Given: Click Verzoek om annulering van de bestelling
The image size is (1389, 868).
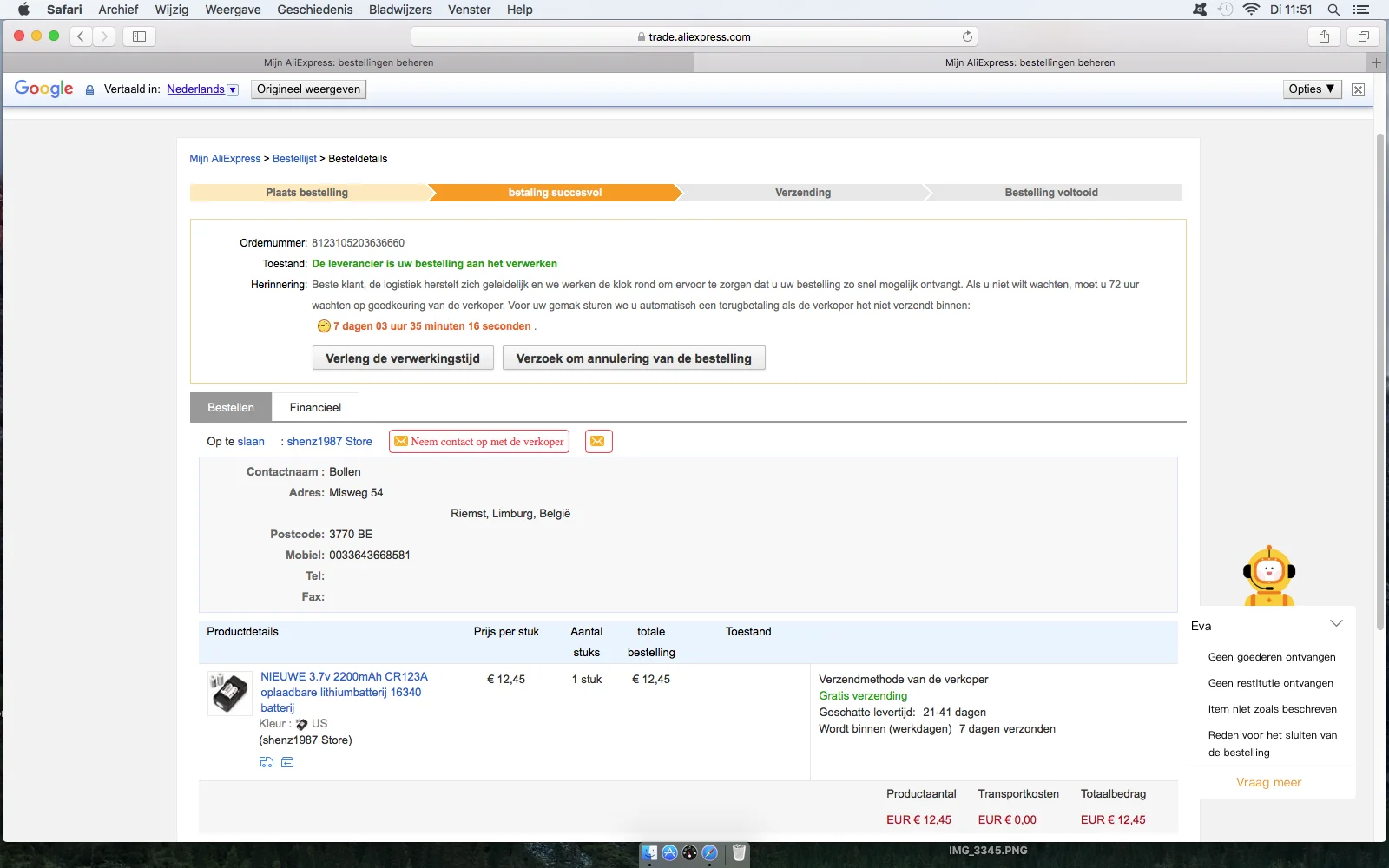Looking at the screenshot, I should click(x=634, y=358).
